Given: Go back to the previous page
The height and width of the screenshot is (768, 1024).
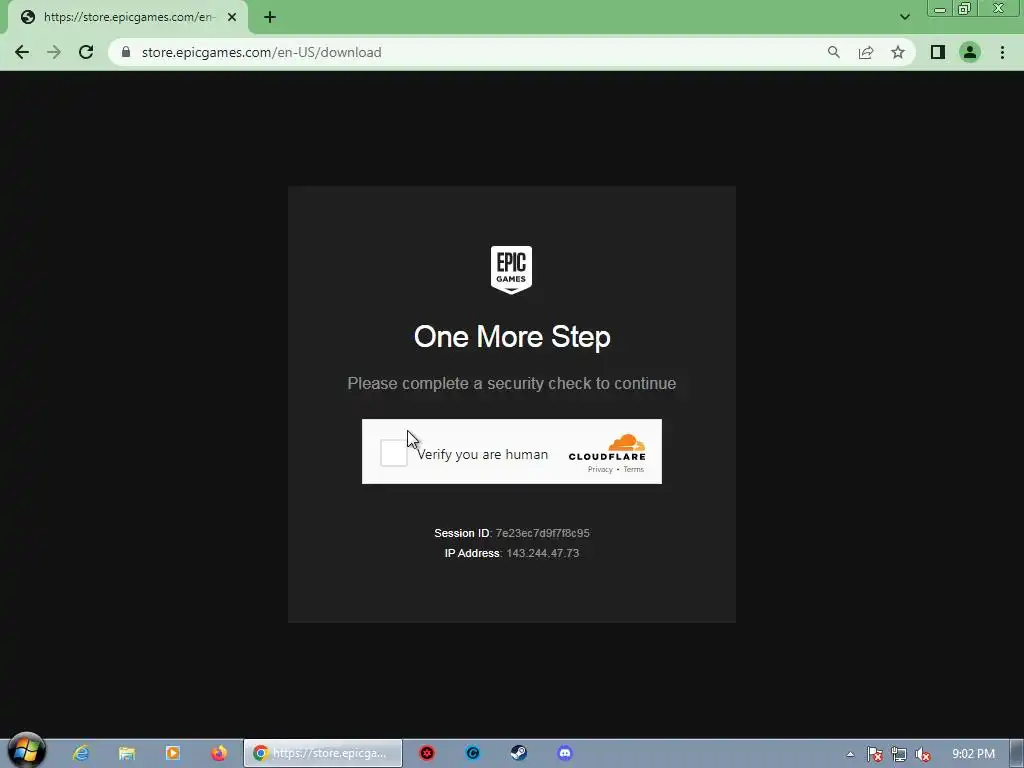Looking at the screenshot, I should pos(22,52).
